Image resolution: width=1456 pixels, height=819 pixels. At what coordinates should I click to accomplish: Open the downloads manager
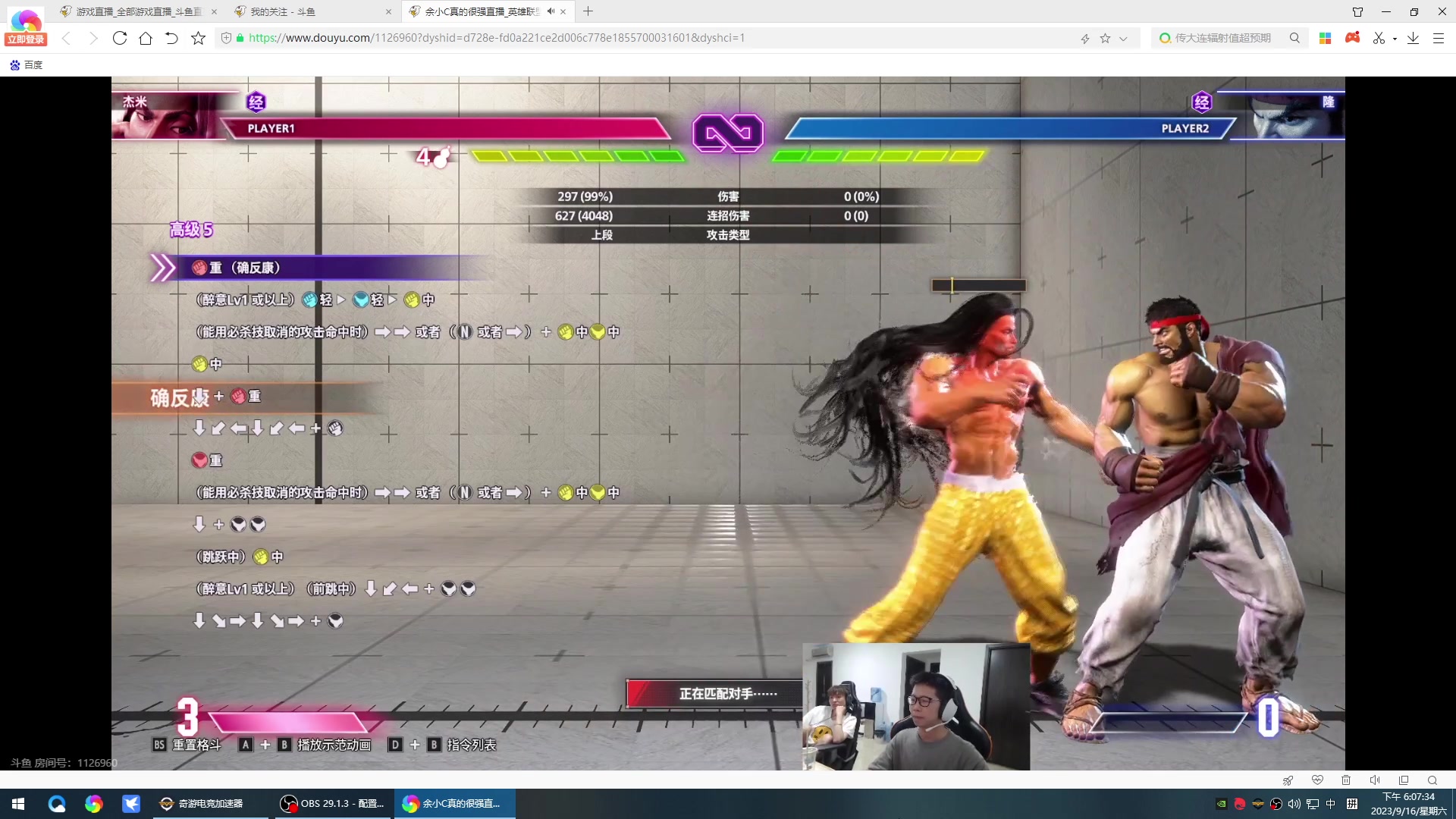coord(1413,38)
